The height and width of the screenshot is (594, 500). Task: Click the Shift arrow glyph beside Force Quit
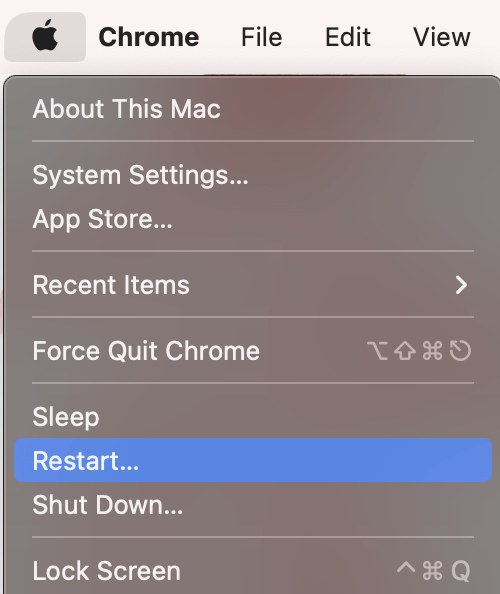point(405,351)
